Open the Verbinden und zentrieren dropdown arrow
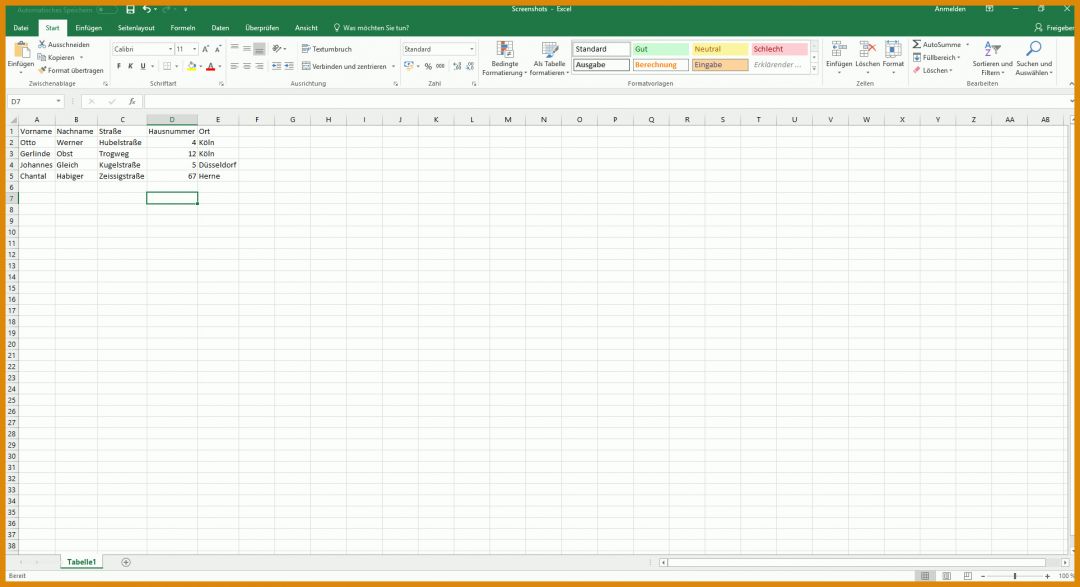 pyautogui.click(x=393, y=66)
